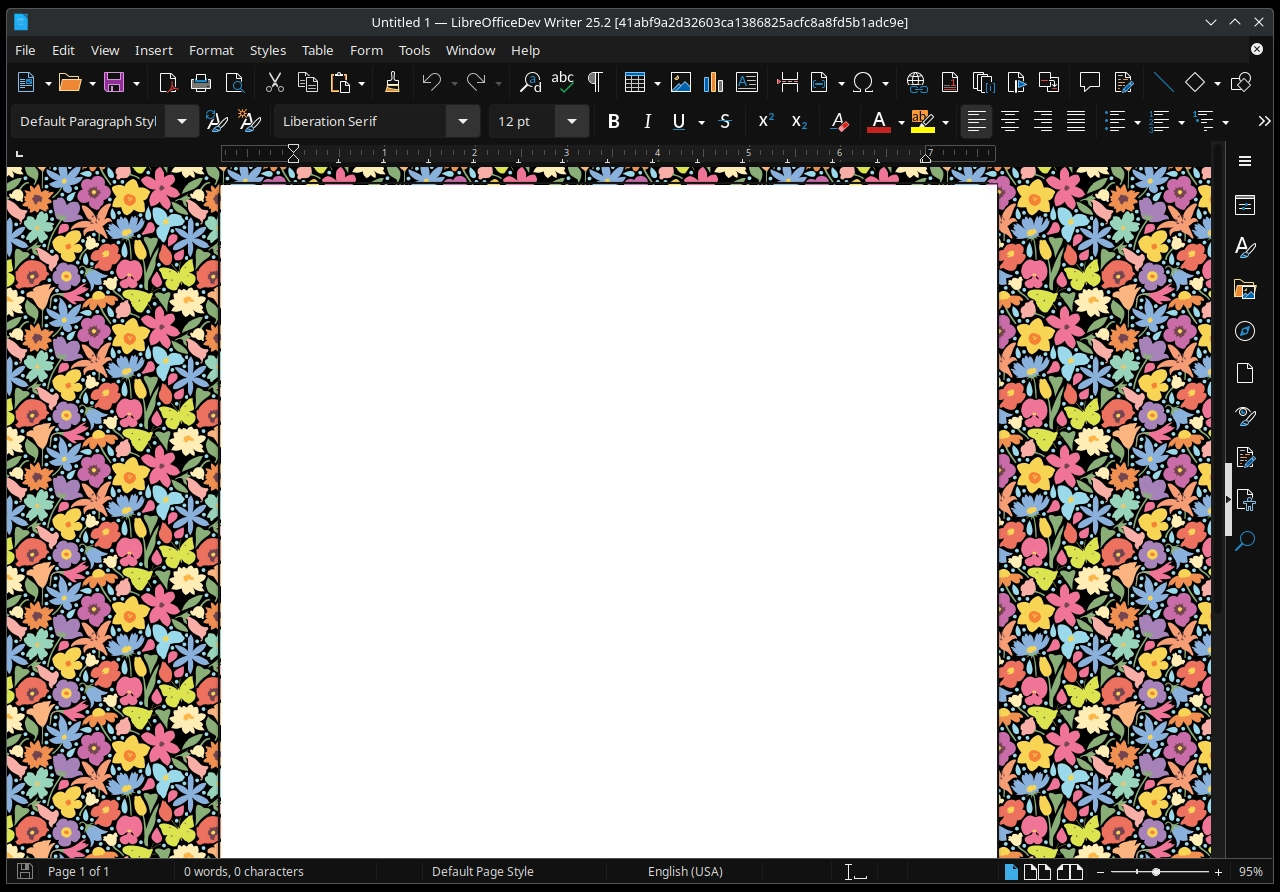Click the English (USA) language status entry
1280x892 pixels.
click(685, 871)
